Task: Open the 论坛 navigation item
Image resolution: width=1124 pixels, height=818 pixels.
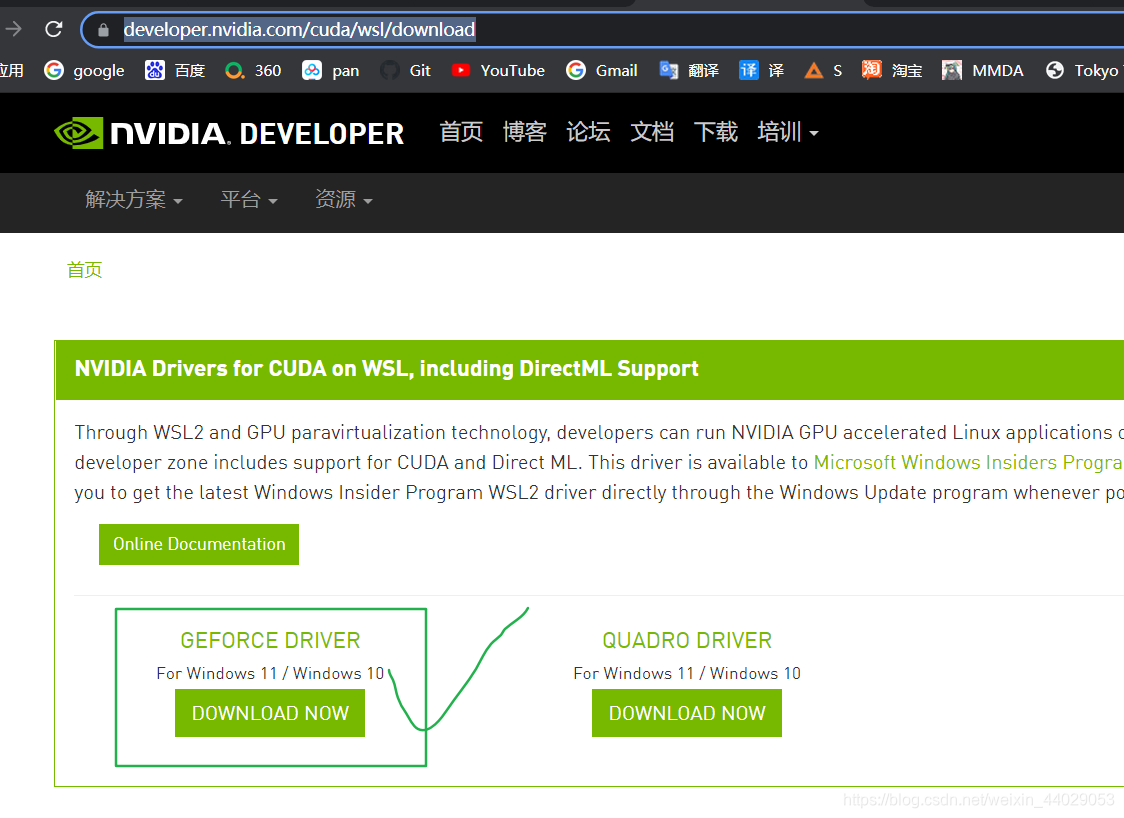Action: pyautogui.click(x=589, y=132)
